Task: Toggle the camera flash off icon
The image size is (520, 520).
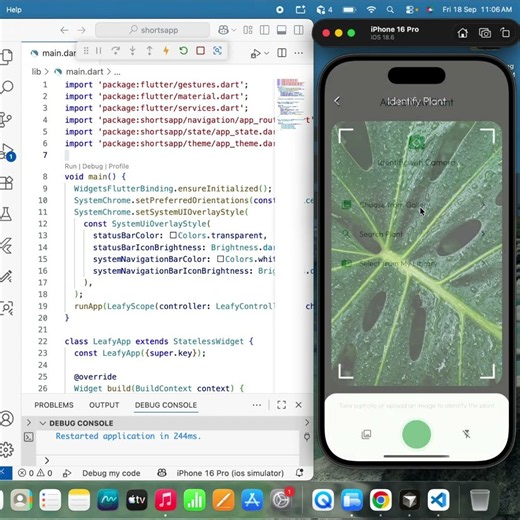Action: pyautogui.click(x=466, y=434)
